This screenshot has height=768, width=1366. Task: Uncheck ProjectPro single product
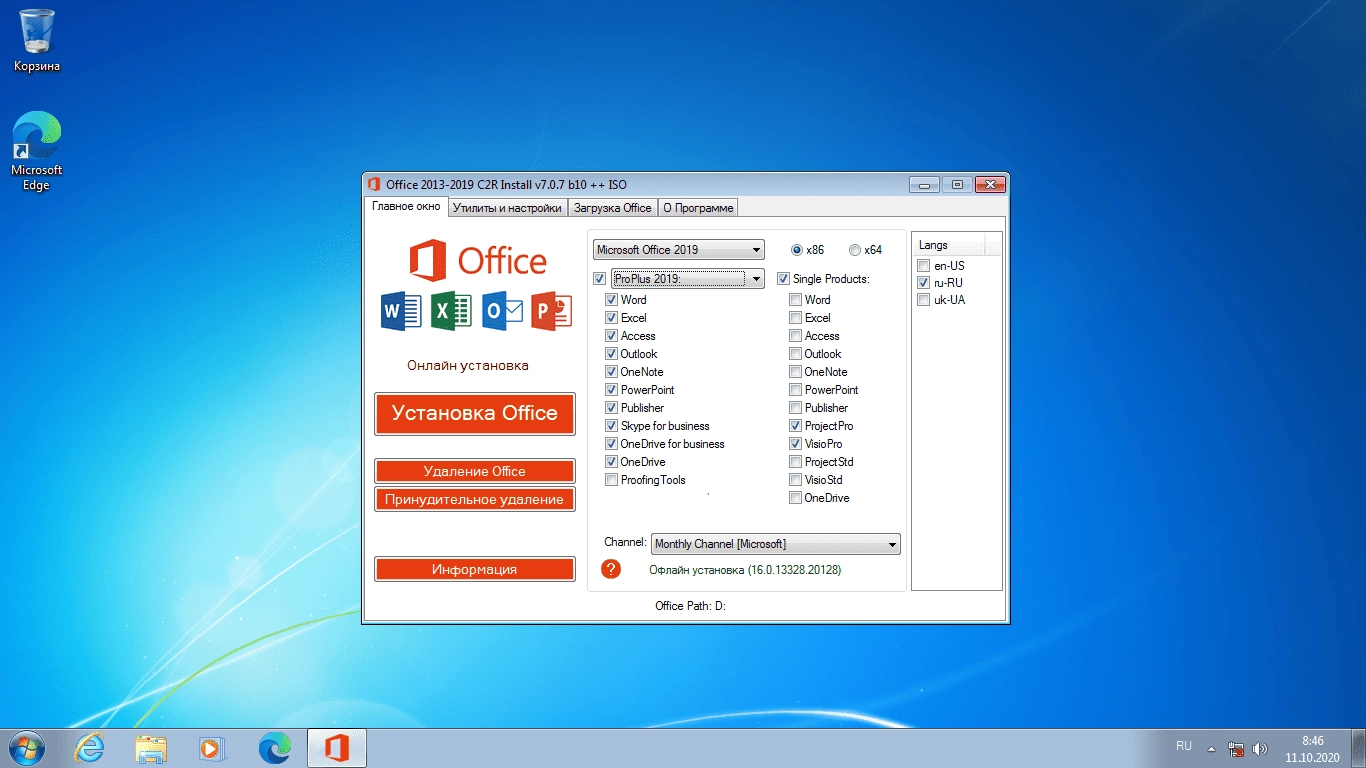[x=795, y=426]
